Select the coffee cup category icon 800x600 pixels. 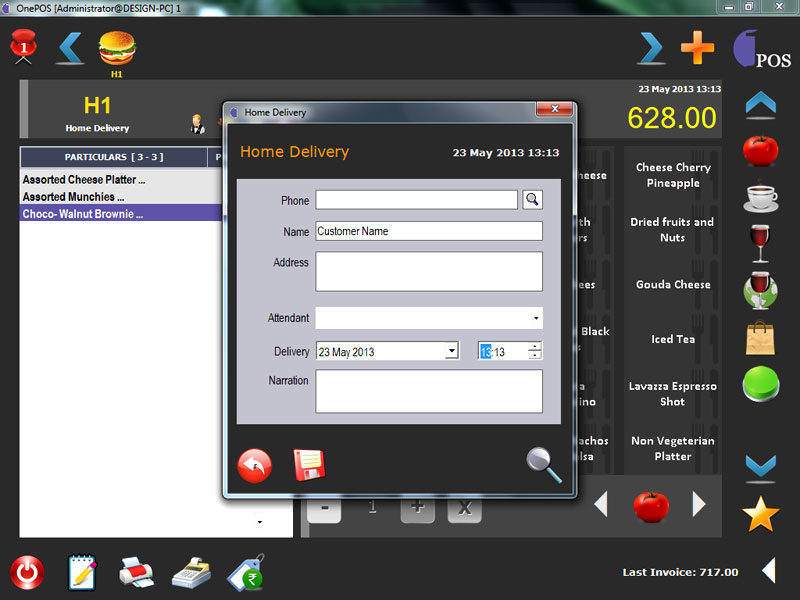(x=761, y=196)
